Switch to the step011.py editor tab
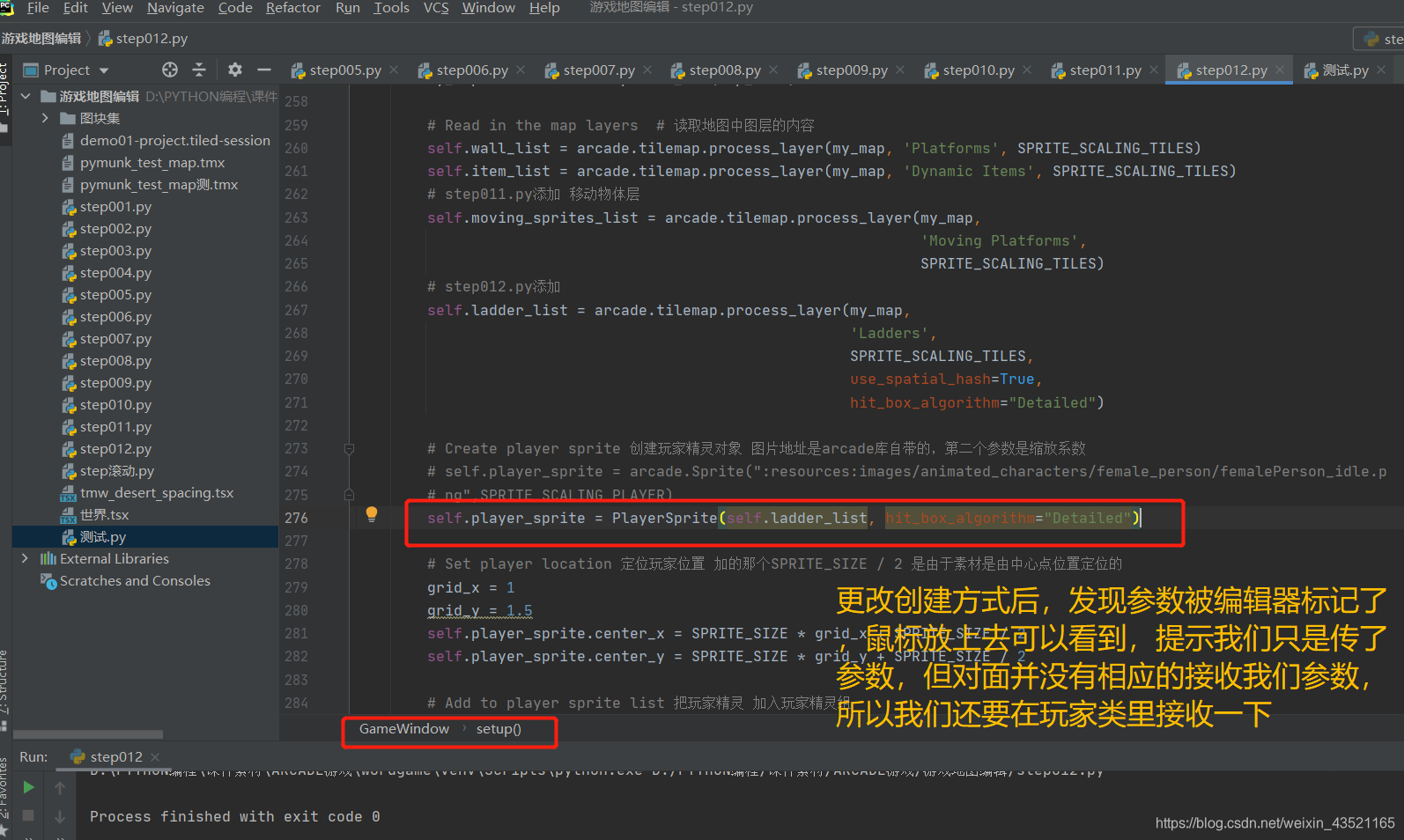The width and height of the screenshot is (1404, 840). point(1097,70)
